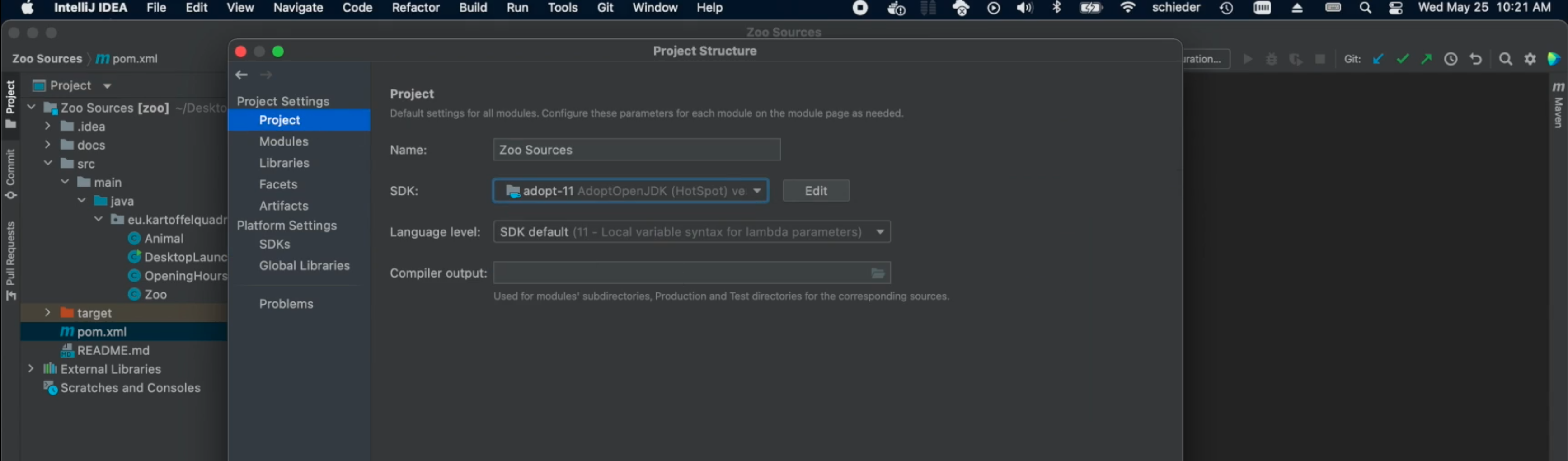Screen dimensions: 1568x461
Task: Click the Git rollback icon
Action: click(1475, 59)
